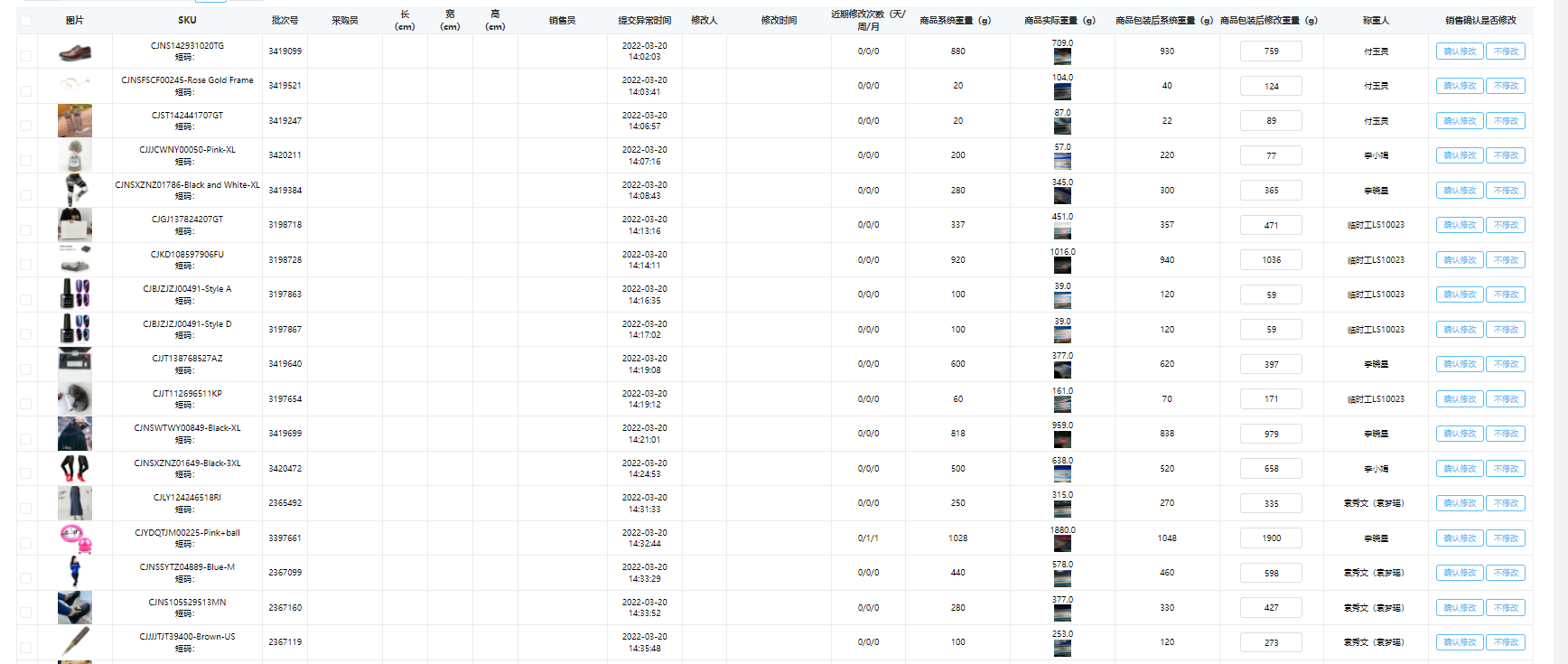The image size is (1568, 664).
Task: Click 确认修改 for SKU CJNS105529513MN
Action: pyautogui.click(x=1460, y=608)
